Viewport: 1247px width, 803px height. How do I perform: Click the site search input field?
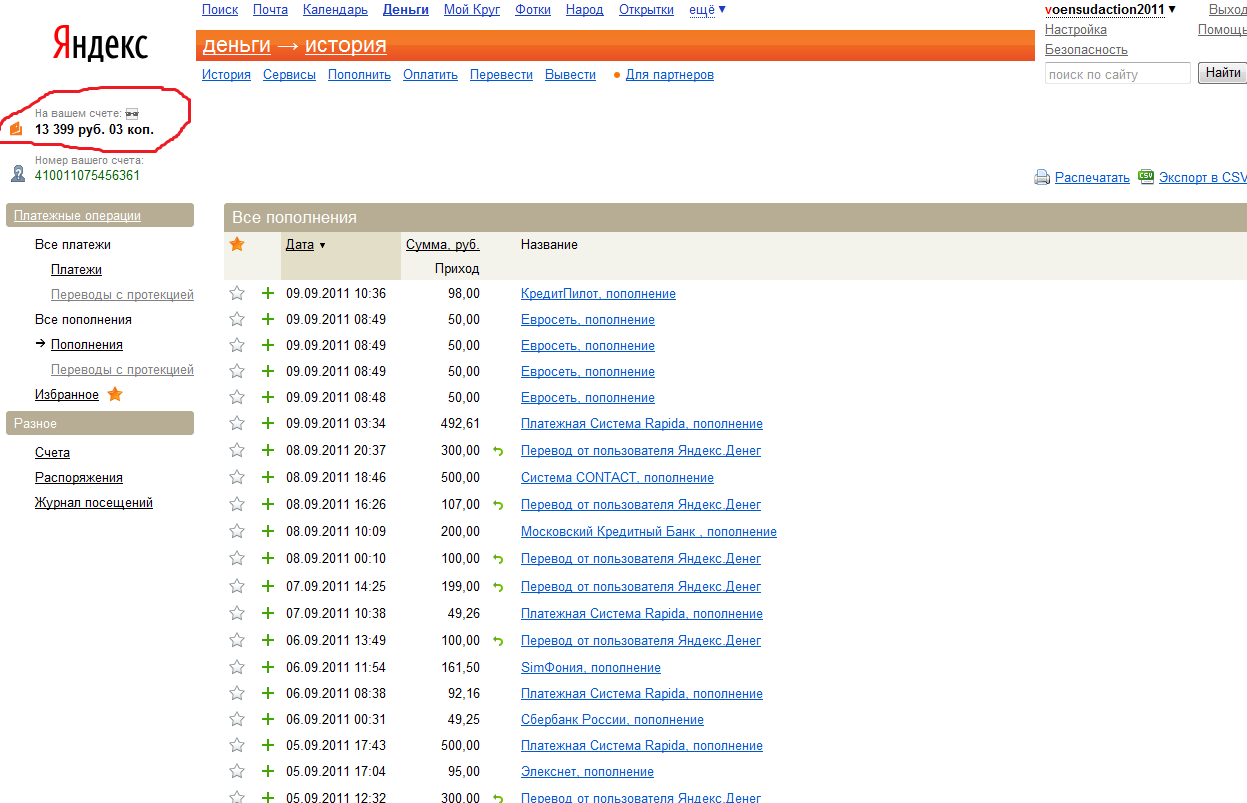click(x=1117, y=74)
